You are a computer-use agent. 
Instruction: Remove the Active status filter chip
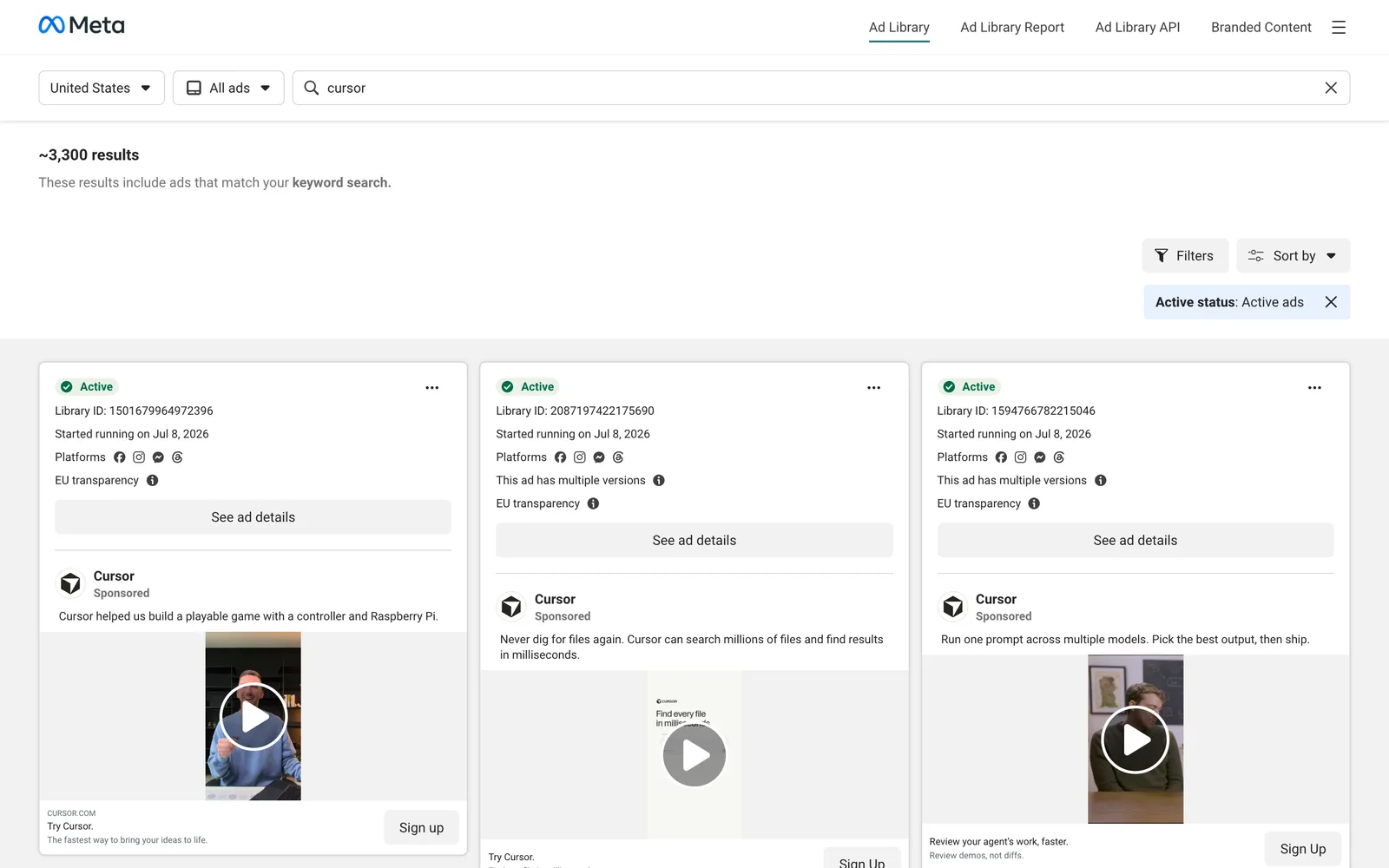coord(1331,302)
